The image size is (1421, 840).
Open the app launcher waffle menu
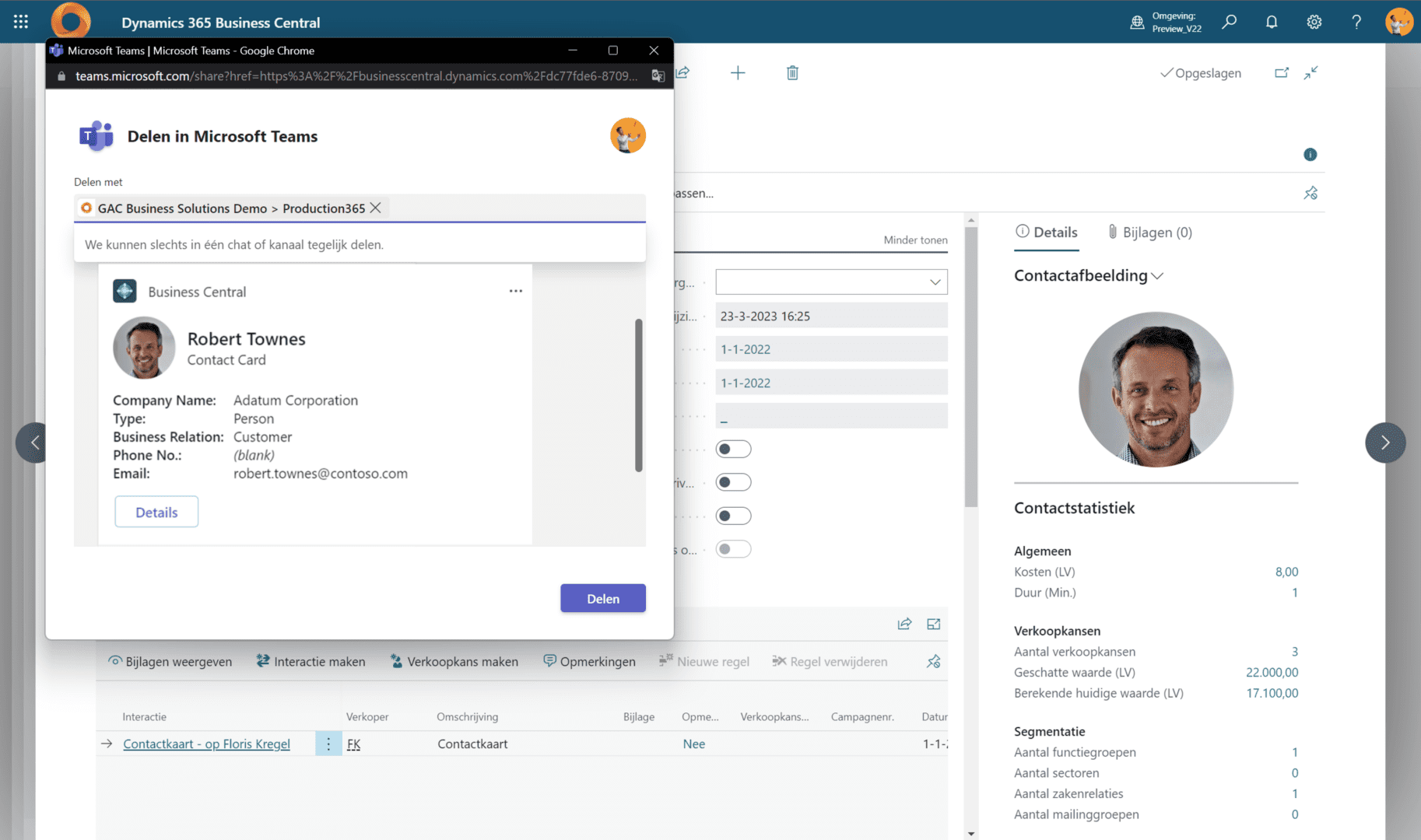[x=21, y=22]
